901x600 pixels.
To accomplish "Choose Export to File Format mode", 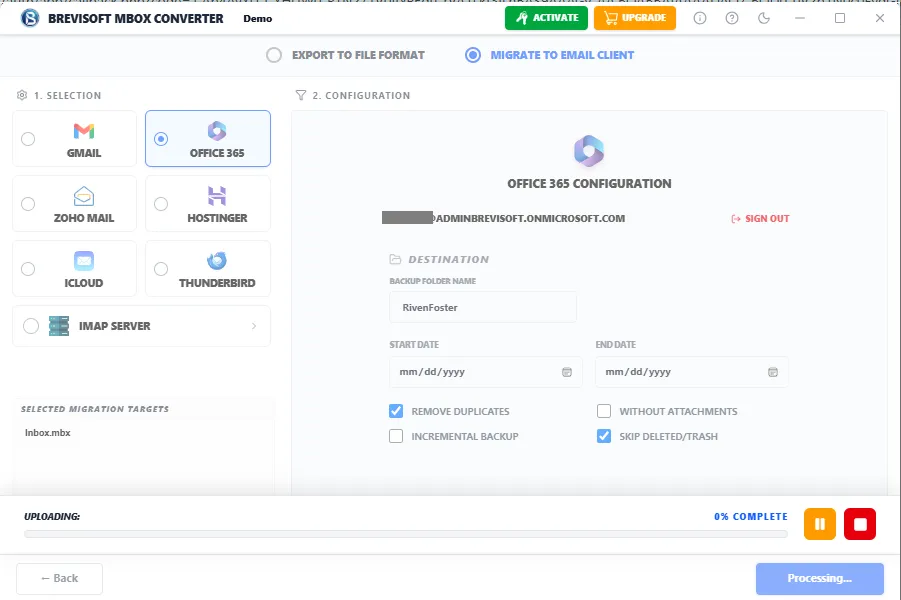I will tap(345, 55).
